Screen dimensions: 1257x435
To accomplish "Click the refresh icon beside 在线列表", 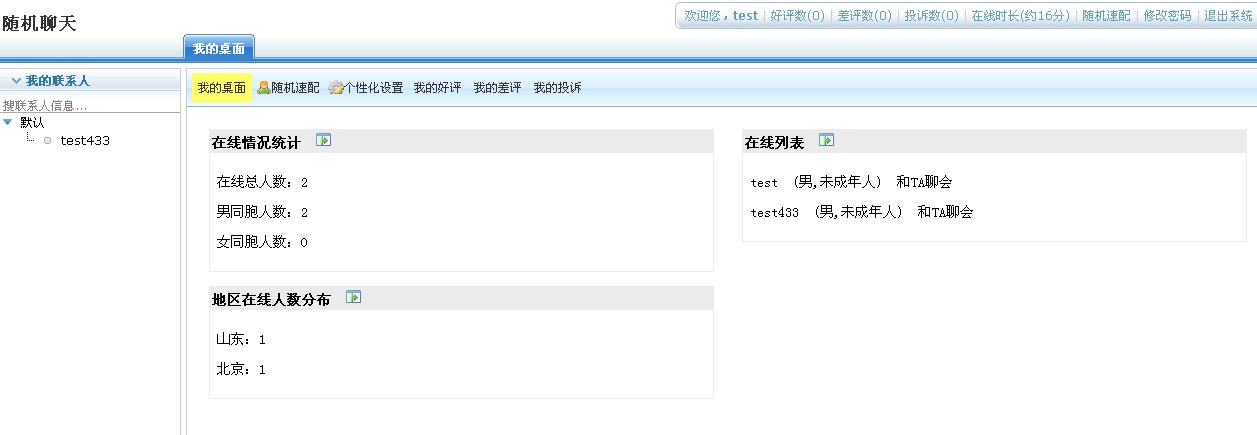I will point(826,141).
